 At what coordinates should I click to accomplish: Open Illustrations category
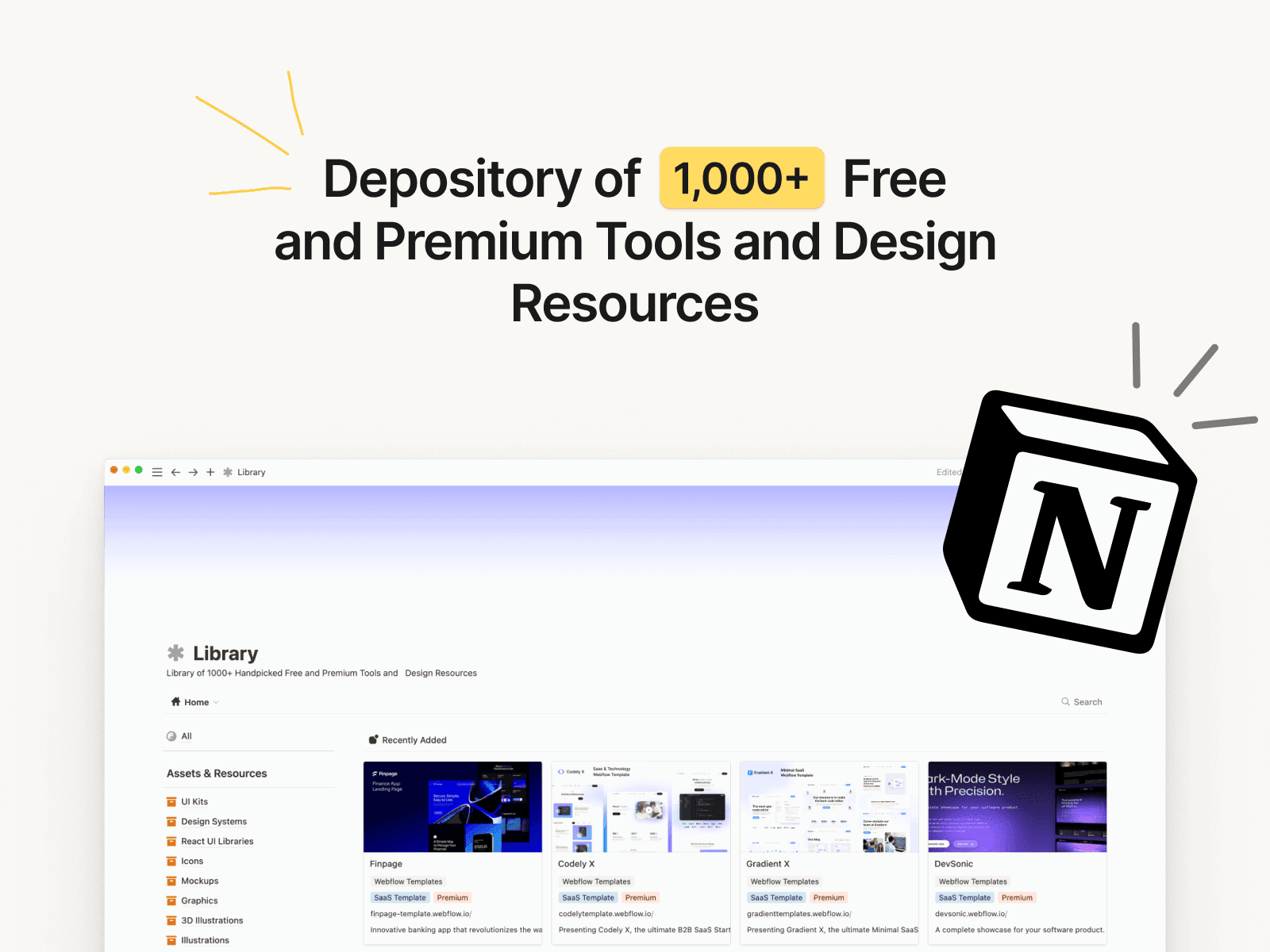pos(205,940)
